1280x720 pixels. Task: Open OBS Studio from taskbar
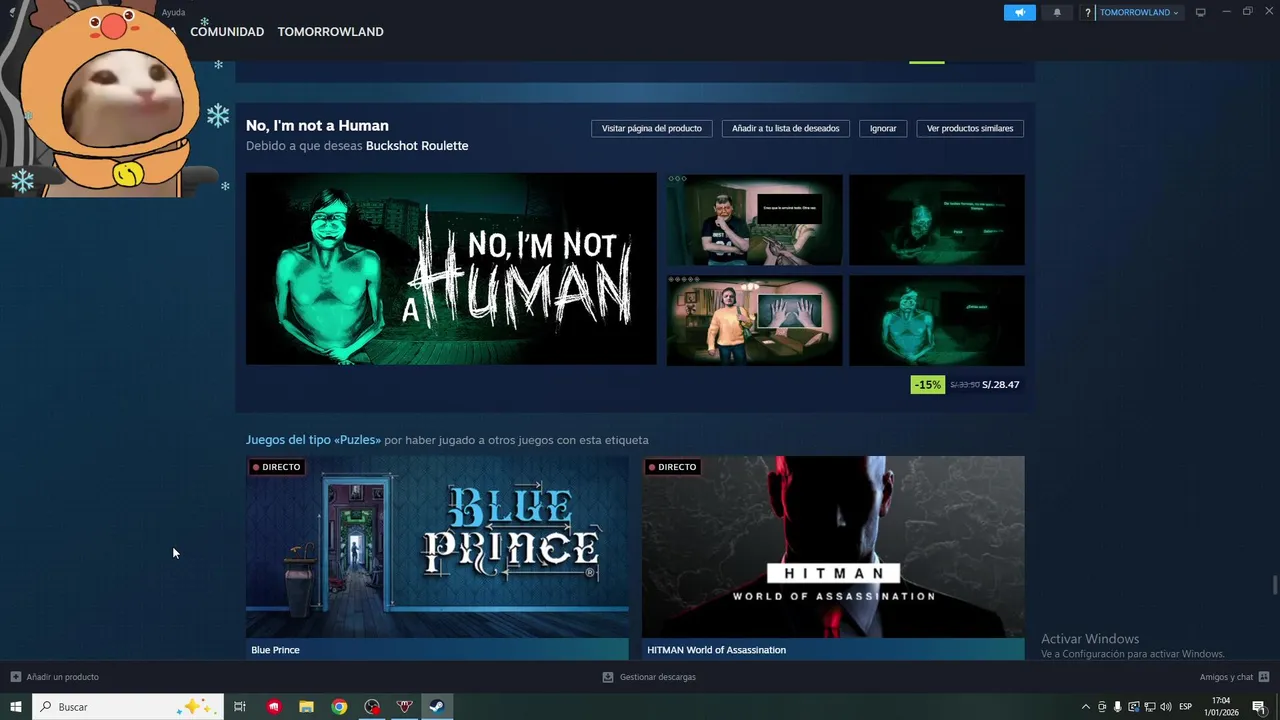coord(372,707)
